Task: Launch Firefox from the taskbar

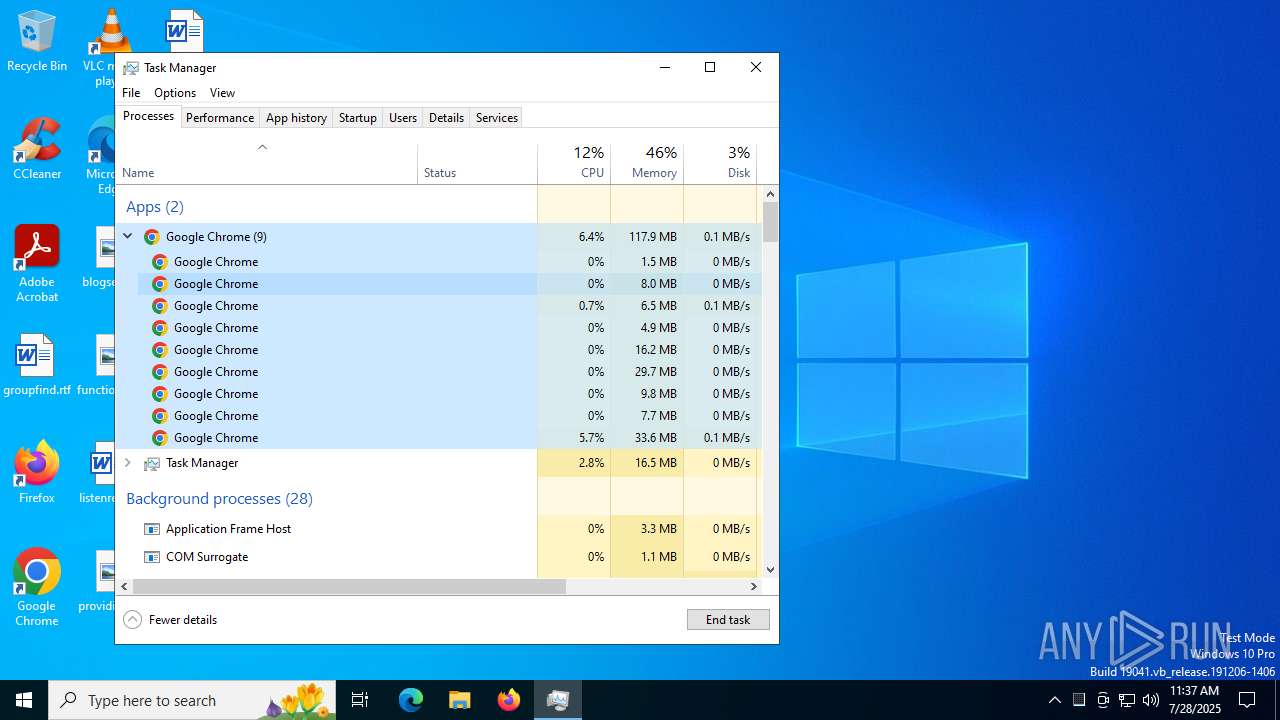Action: click(509, 700)
